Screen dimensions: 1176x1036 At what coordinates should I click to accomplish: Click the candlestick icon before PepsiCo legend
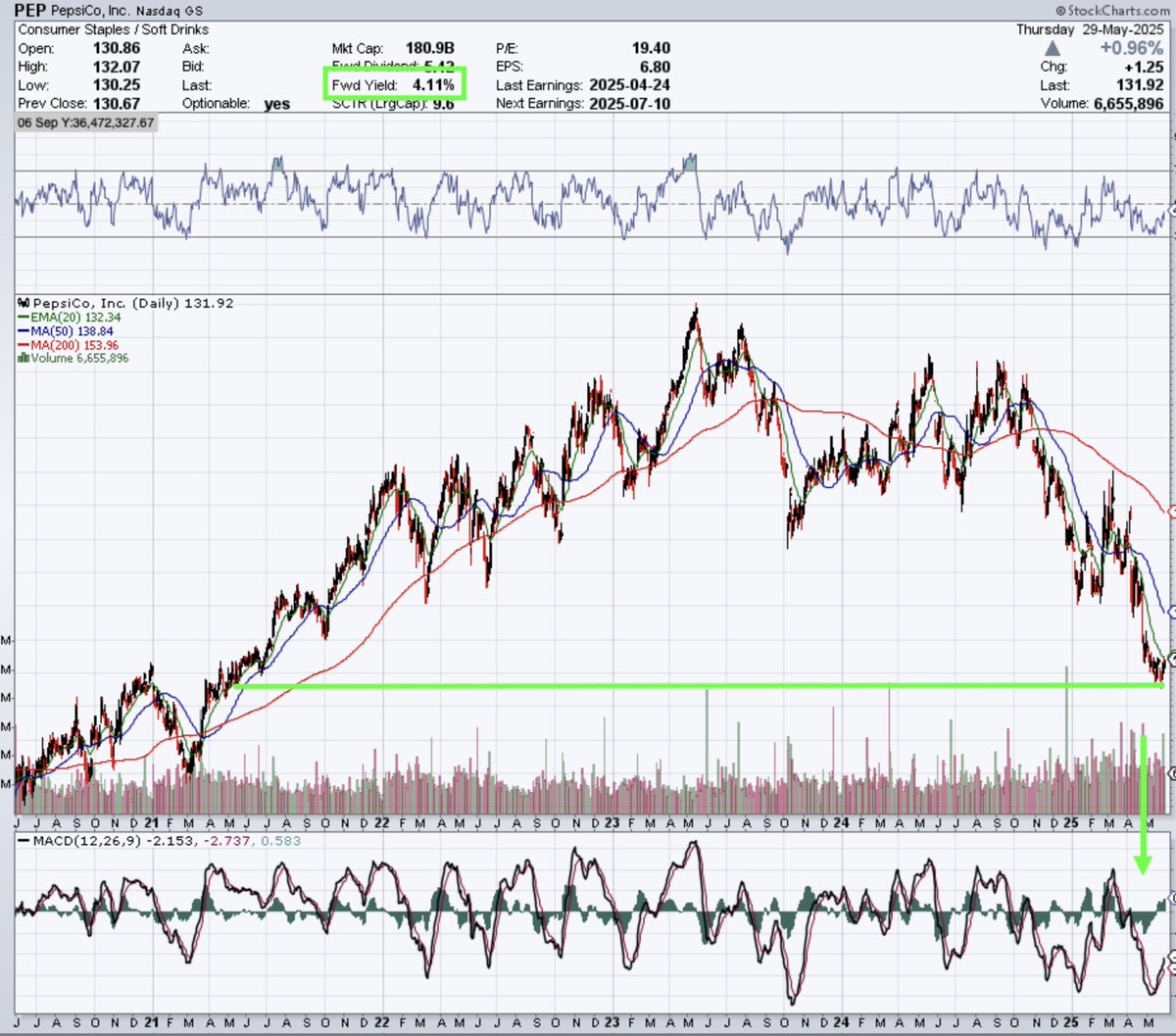(24, 304)
